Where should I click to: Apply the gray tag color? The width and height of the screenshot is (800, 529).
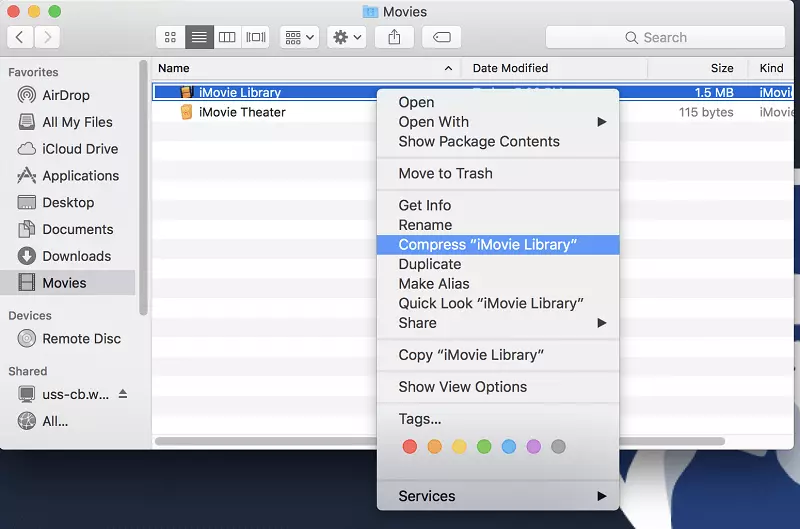pos(558,447)
